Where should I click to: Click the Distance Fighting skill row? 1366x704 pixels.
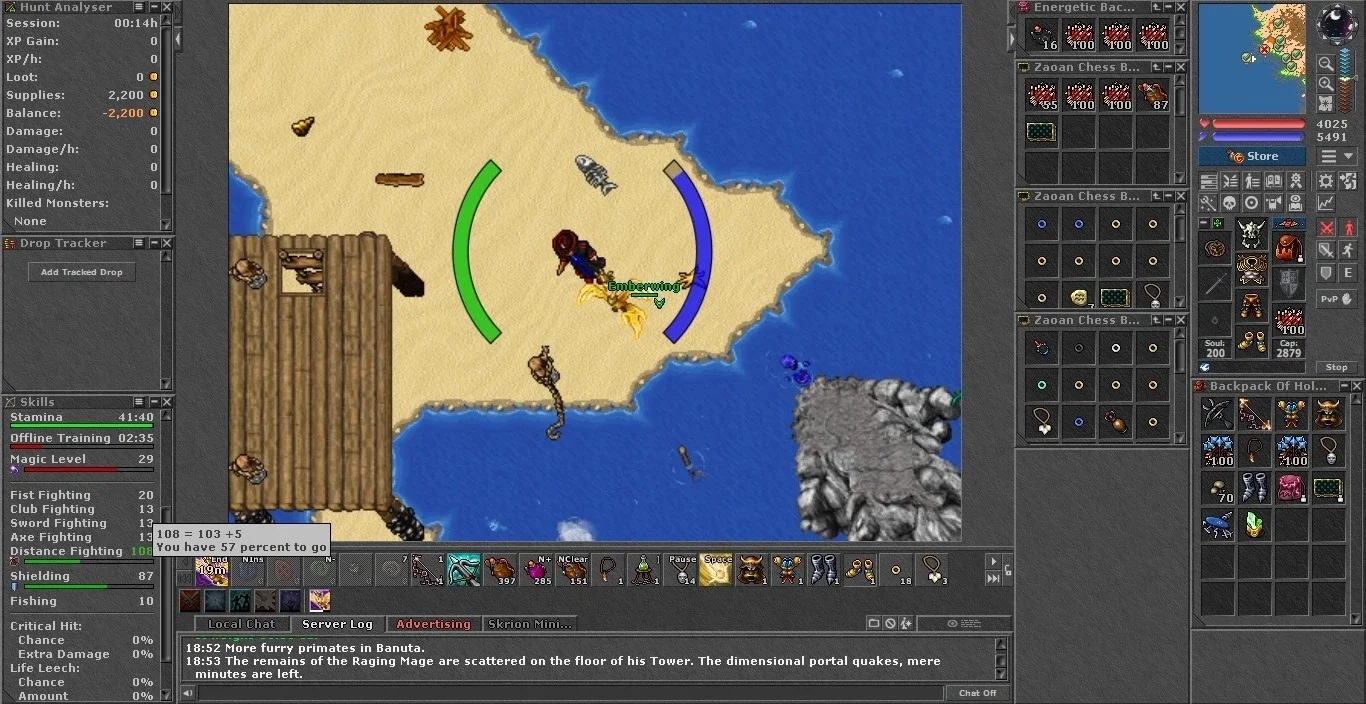tap(82, 552)
